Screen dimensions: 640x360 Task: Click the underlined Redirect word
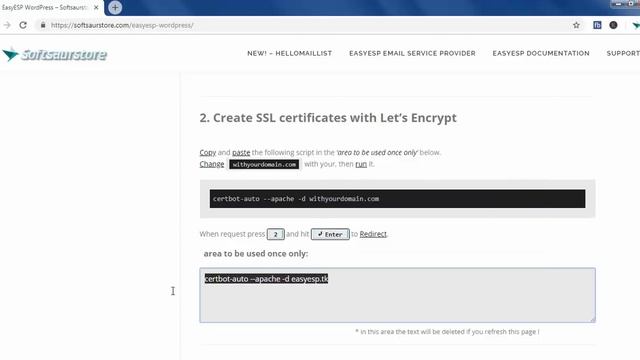373,234
